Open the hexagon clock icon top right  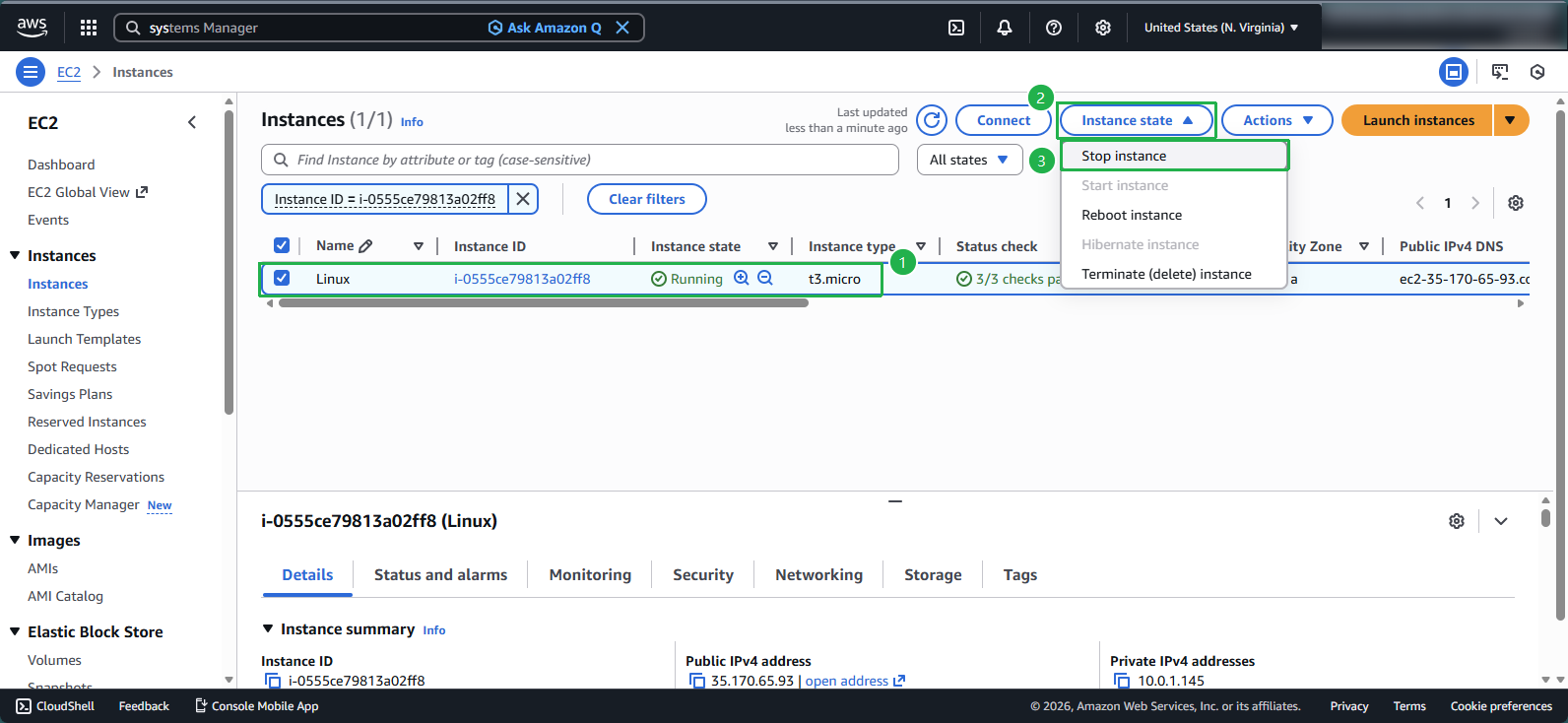(x=1537, y=72)
